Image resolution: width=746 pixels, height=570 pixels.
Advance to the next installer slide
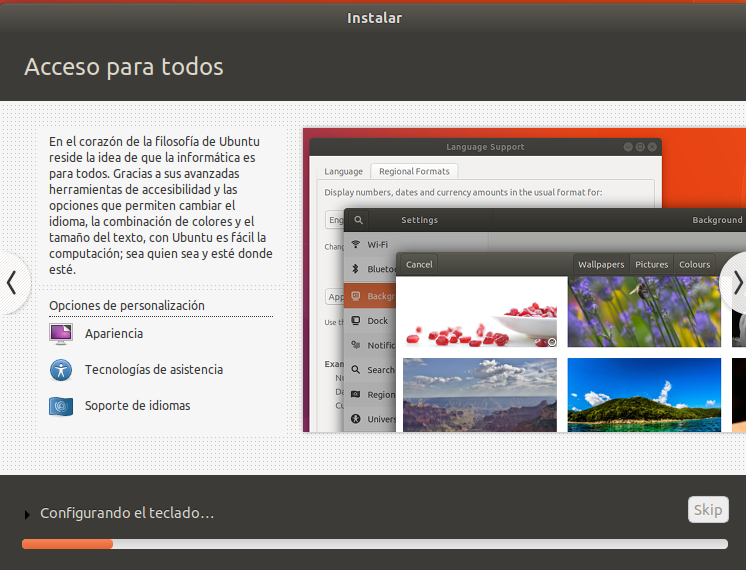735,283
